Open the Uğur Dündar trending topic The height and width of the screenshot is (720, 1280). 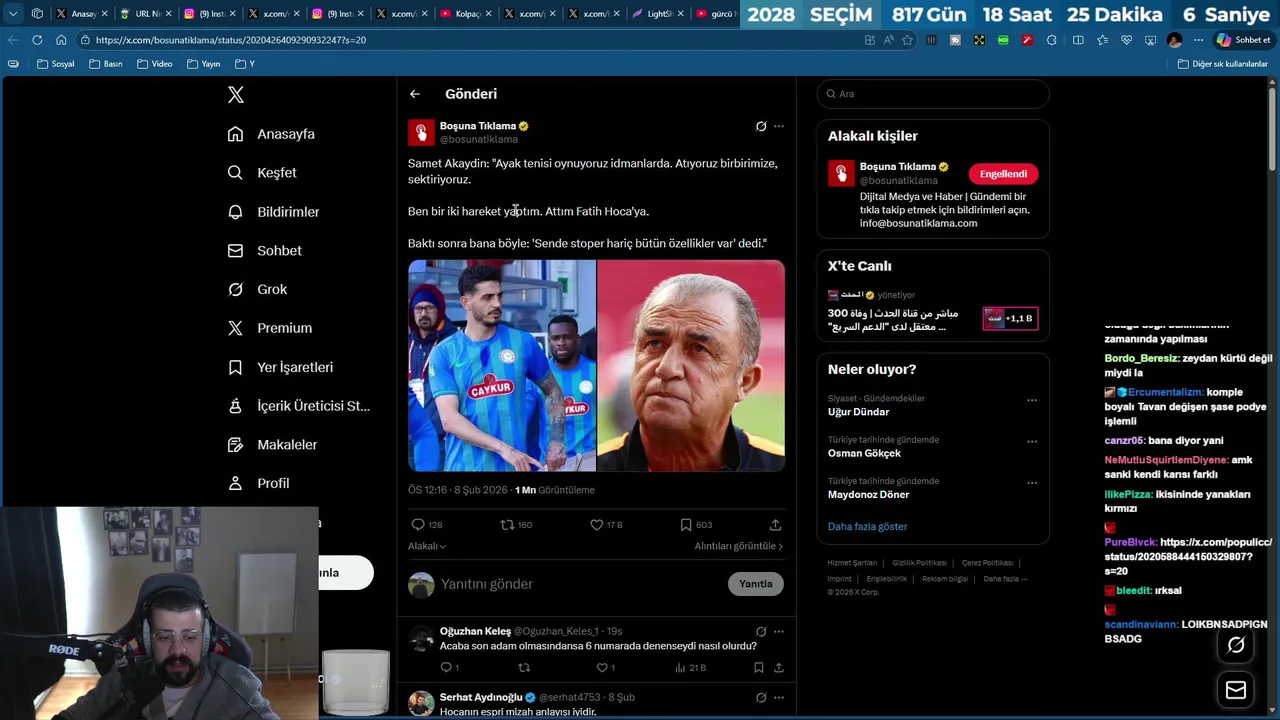tap(858, 412)
